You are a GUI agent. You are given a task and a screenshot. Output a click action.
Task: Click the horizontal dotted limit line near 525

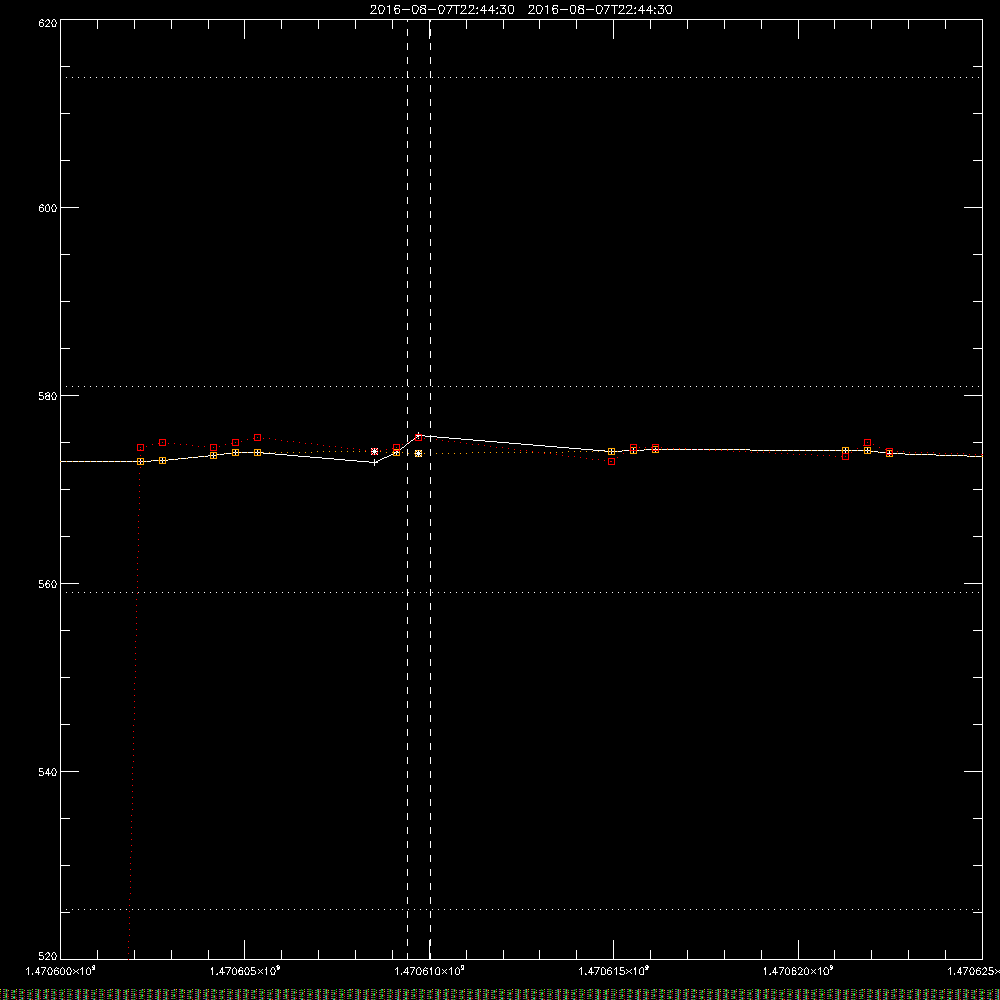point(521,909)
